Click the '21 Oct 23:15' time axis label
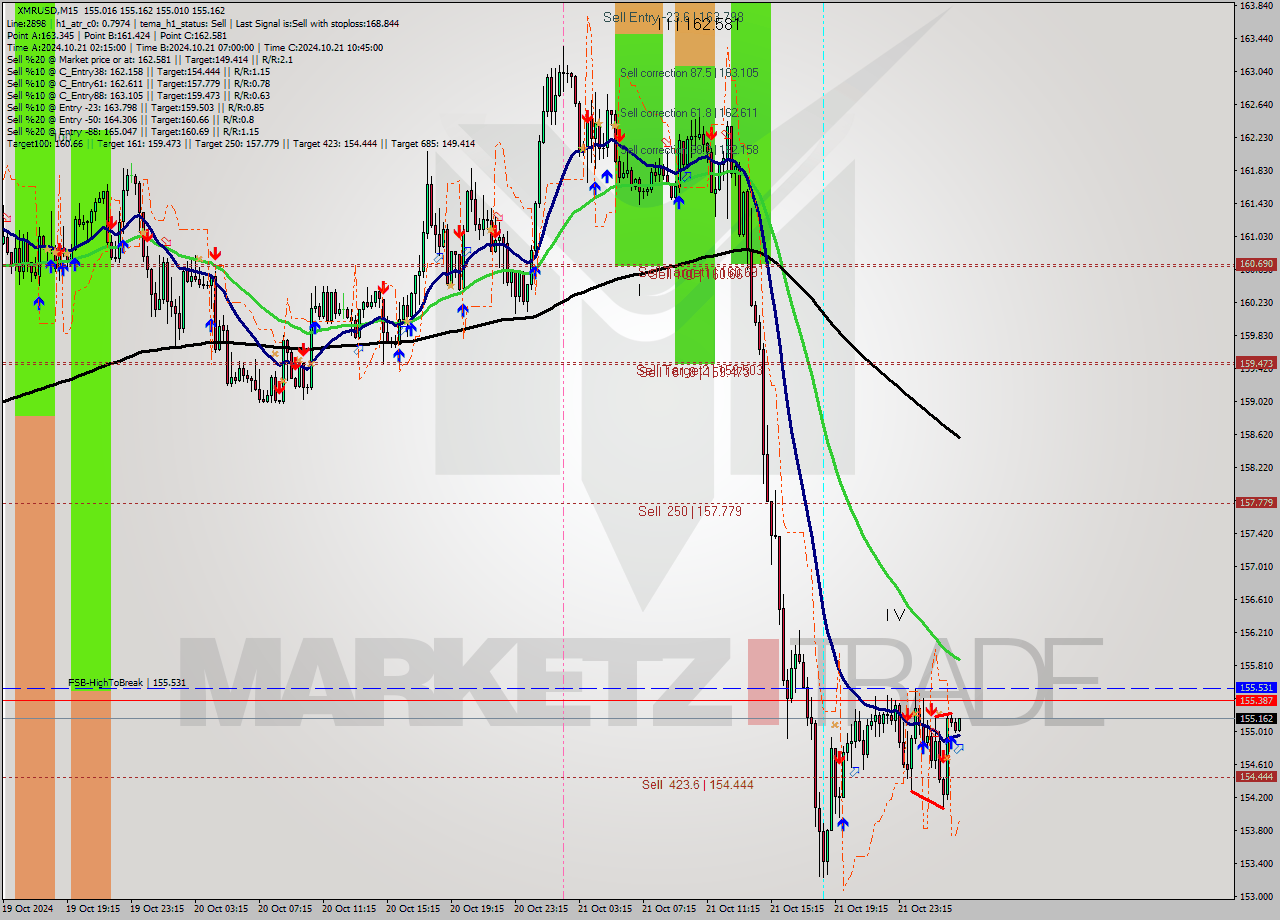Image resolution: width=1280 pixels, height=920 pixels. 925,909
